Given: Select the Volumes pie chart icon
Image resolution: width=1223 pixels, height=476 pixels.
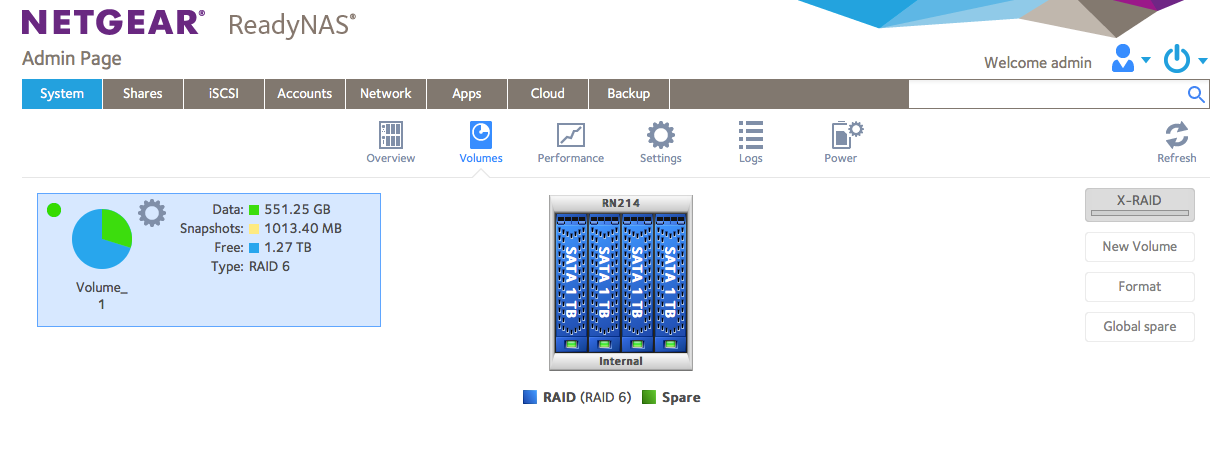Looking at the screenshot, I should click(480, 136).
